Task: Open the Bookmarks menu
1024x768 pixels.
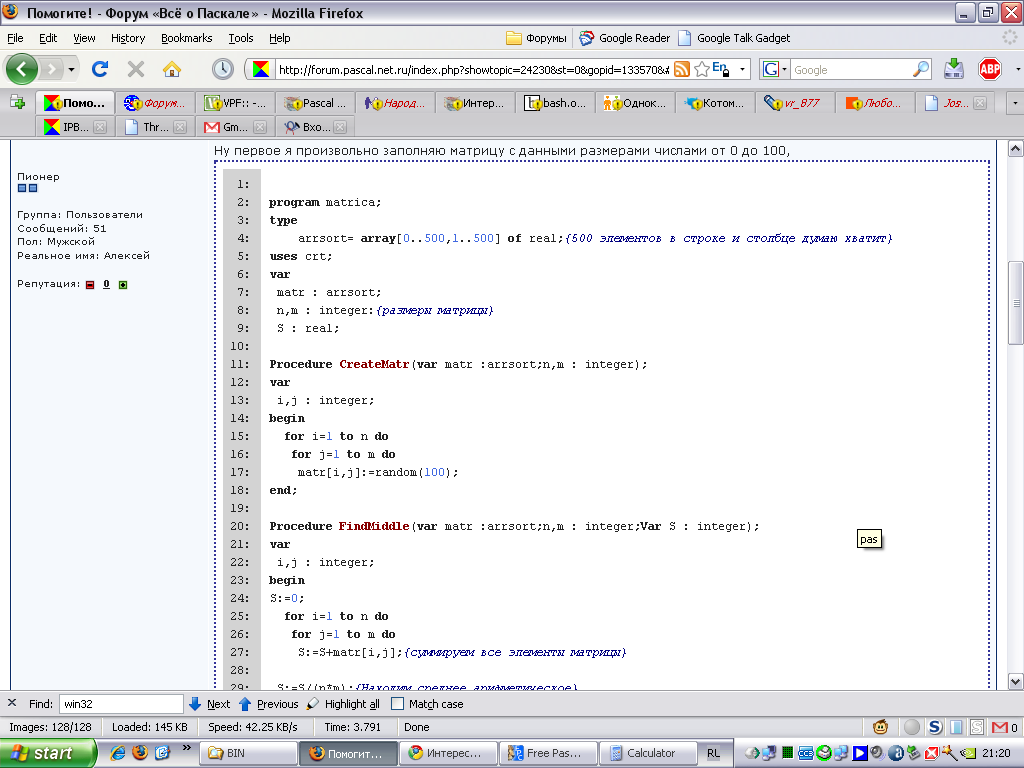Action: point(186,38)
